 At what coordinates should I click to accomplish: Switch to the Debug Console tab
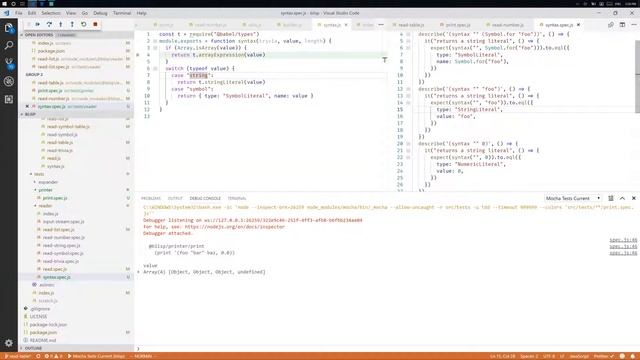[x=205, y=198]
